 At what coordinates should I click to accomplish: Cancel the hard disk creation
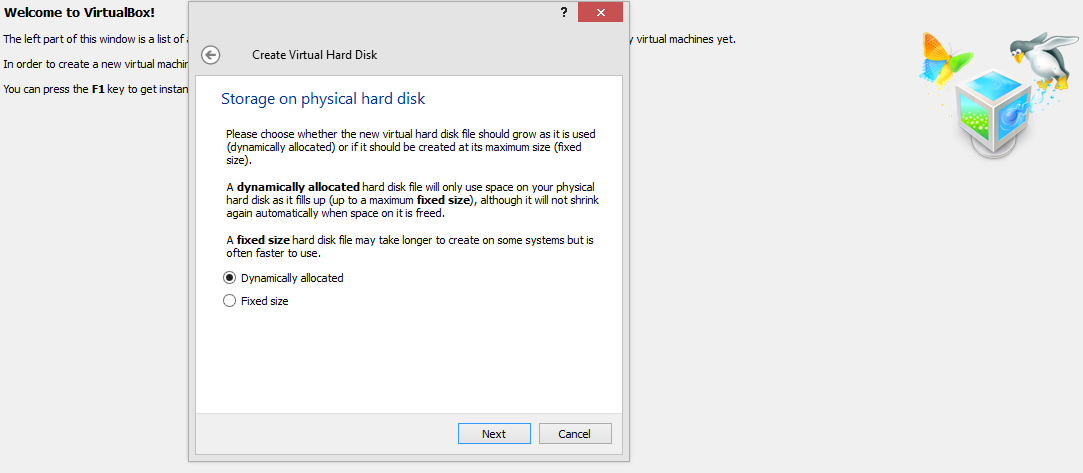(575, 434)
